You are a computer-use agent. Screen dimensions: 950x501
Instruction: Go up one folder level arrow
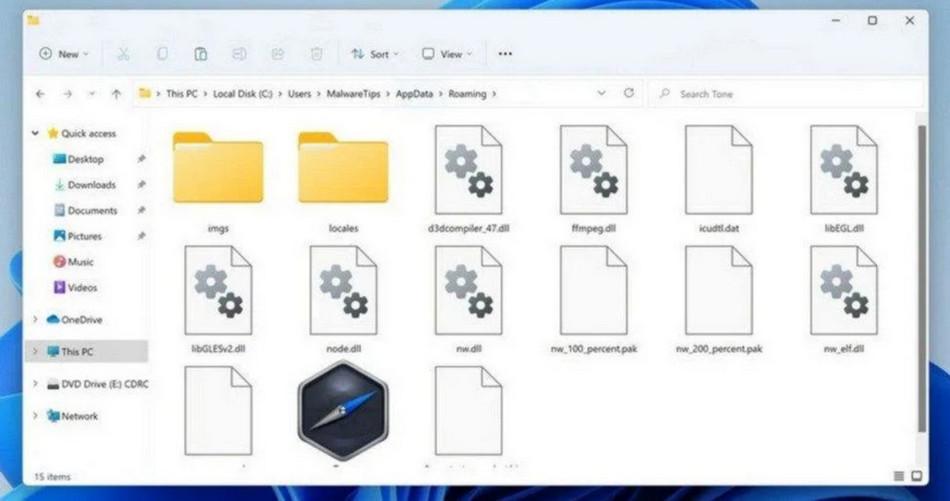tap(116, 94)
